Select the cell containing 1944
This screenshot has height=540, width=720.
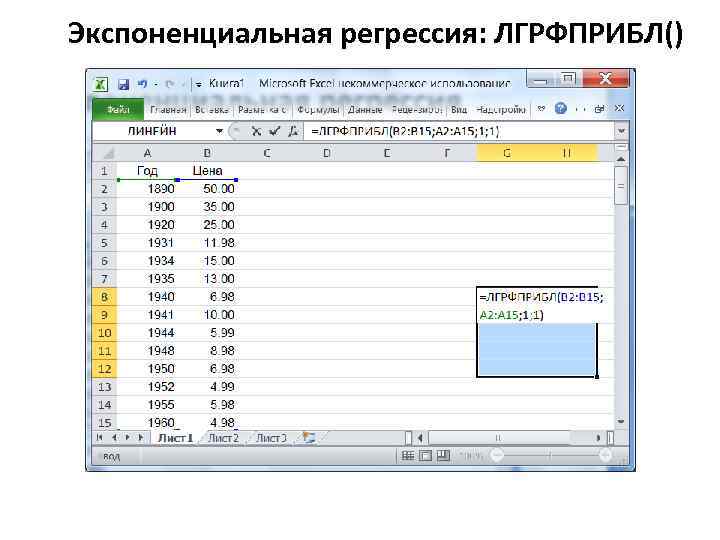(147, 333)
